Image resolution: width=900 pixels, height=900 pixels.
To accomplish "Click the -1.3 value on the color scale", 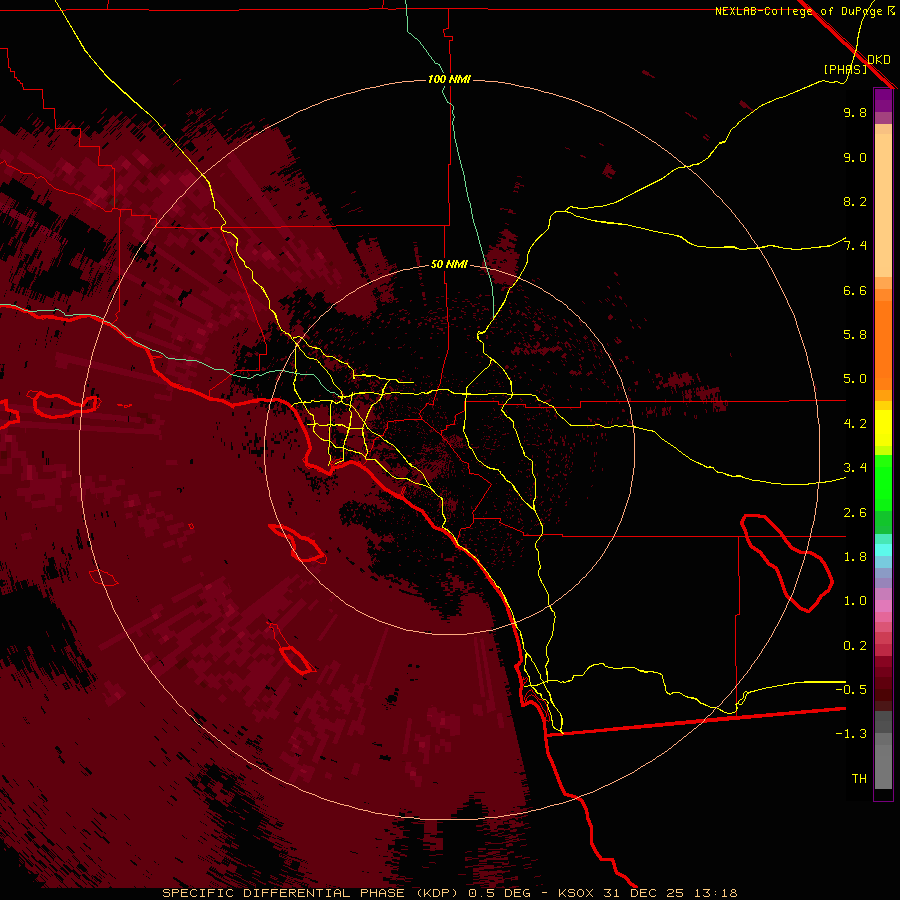I will click(851, 734).
